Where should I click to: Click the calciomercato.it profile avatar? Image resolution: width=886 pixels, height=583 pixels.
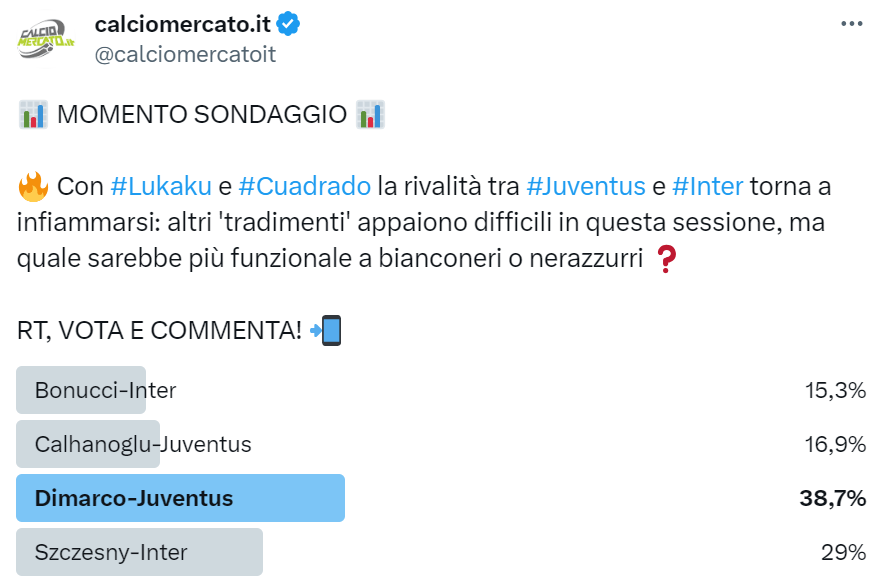pos(47,39)
